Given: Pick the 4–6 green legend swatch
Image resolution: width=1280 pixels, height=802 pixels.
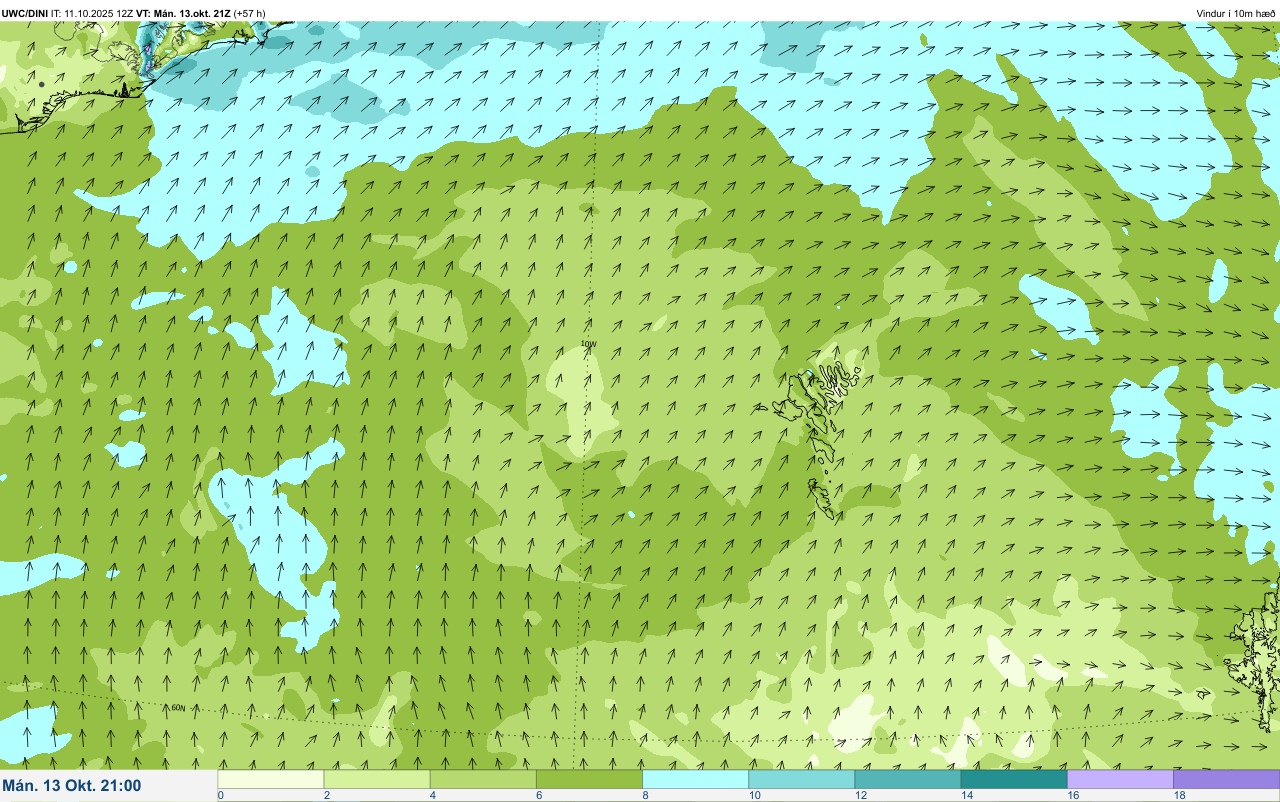Looking at the screenshot, I should pyautogui.click(x=483, y=779).
